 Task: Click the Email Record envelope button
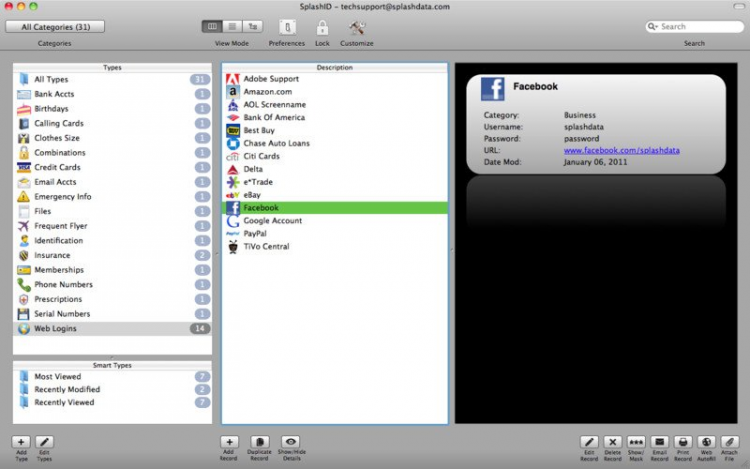pos(659,442)
